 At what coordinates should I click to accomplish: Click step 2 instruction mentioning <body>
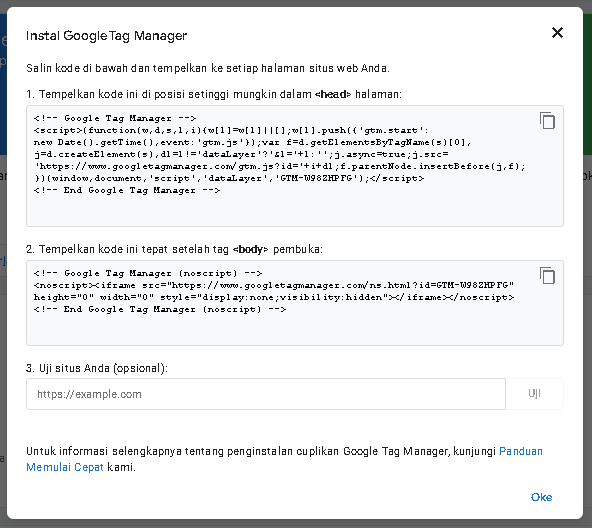click(x=174, y=249)
